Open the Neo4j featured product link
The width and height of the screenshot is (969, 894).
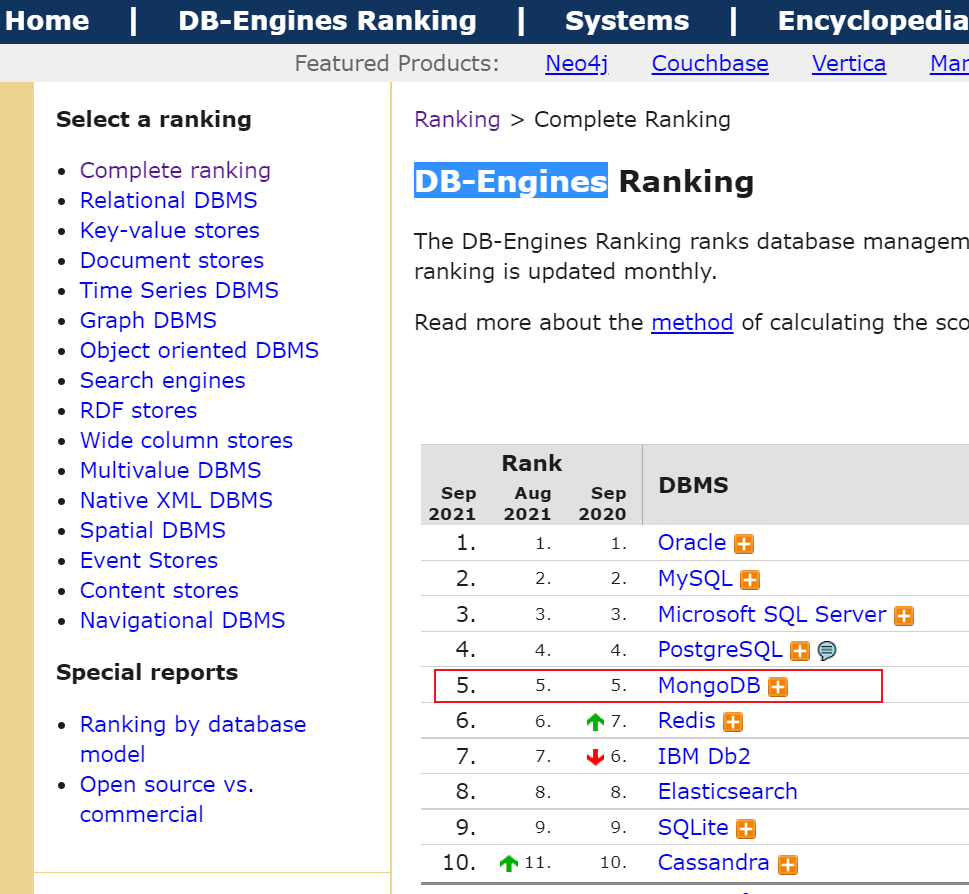pos(577,64)
